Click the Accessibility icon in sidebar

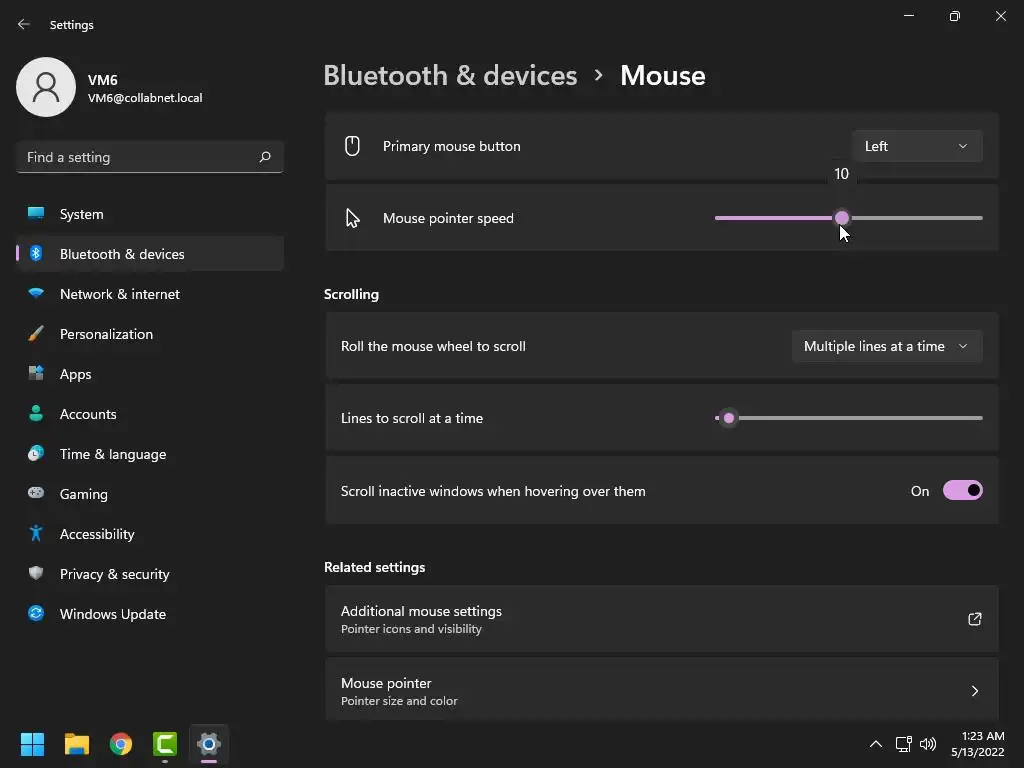36,534
